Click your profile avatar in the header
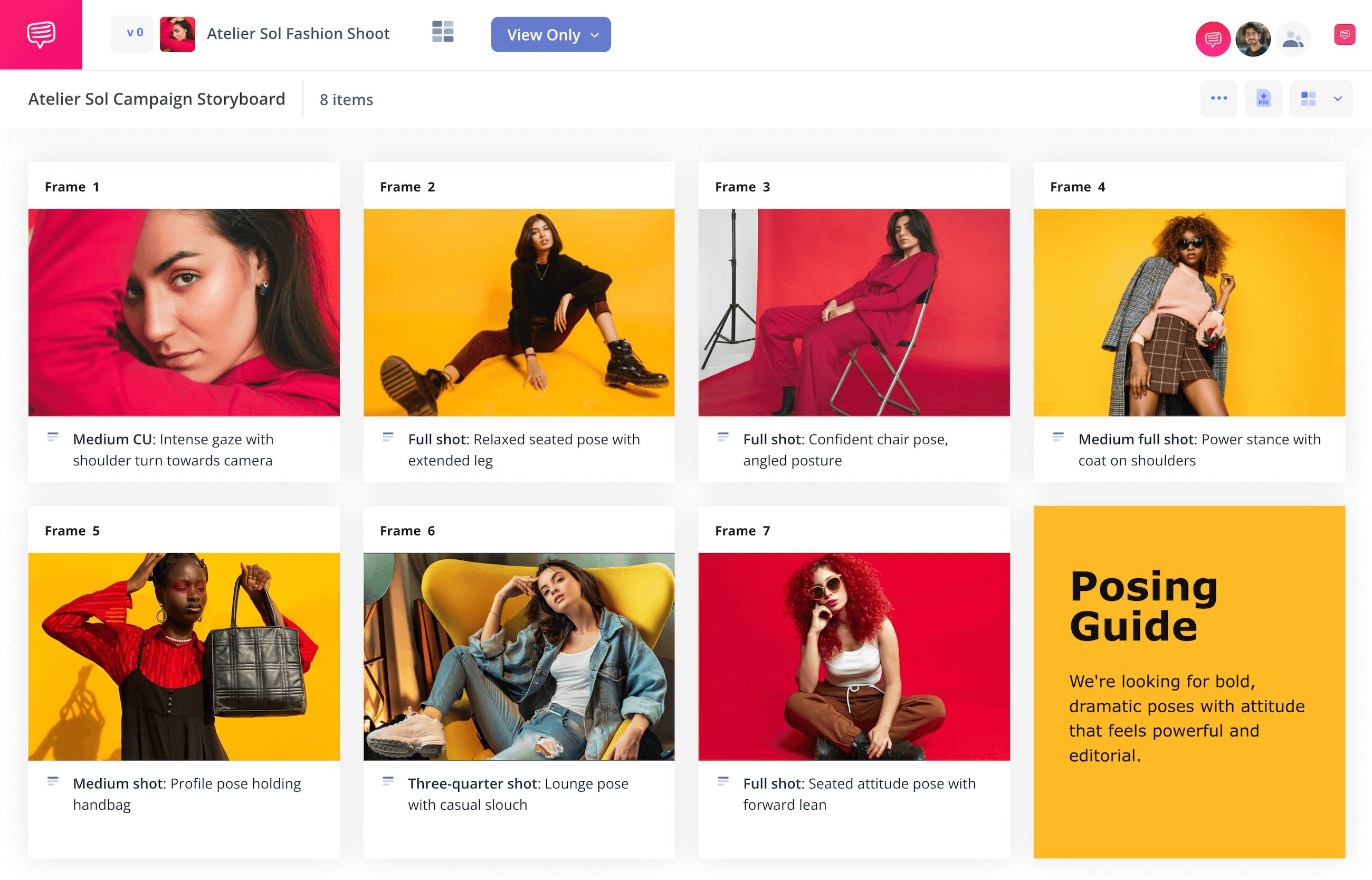Viewport: 1372px width, 880px height. (1253, 39)
